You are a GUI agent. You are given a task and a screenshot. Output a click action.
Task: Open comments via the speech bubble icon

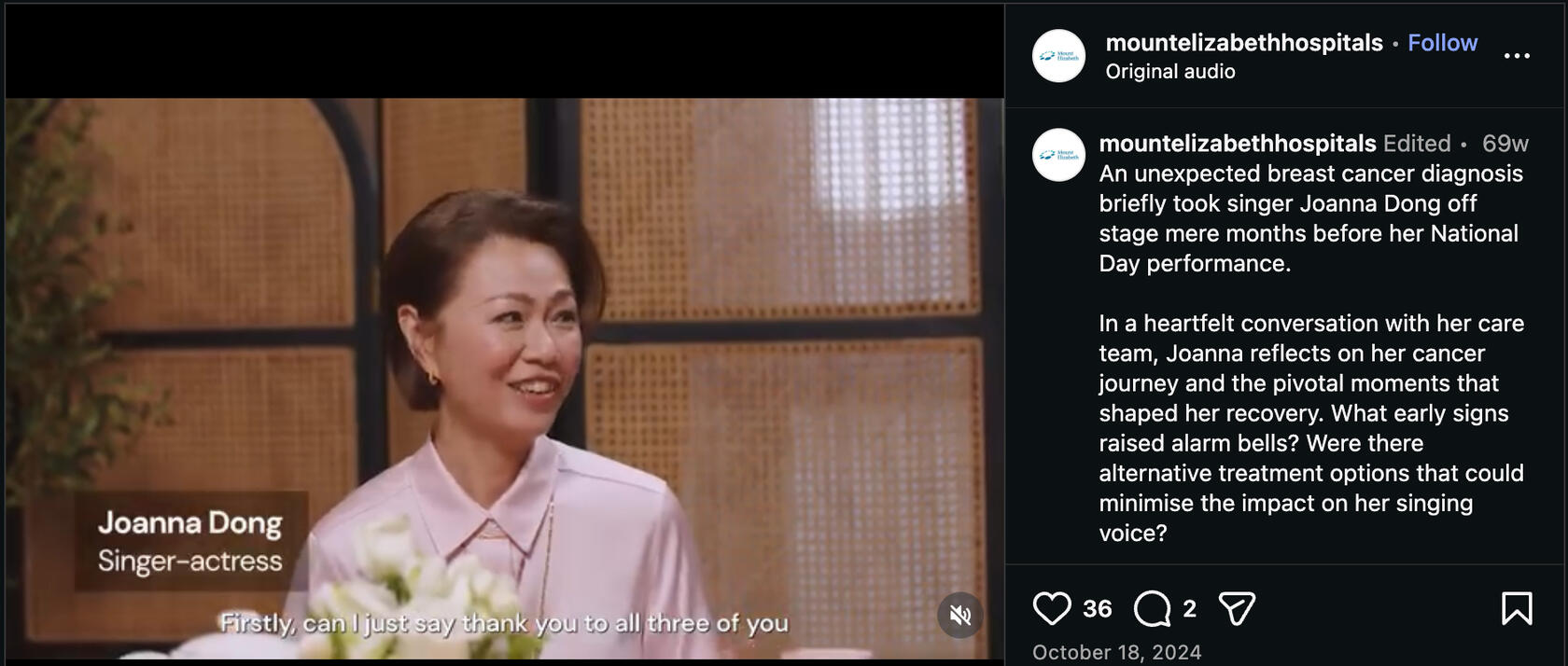pos(1153,609)
